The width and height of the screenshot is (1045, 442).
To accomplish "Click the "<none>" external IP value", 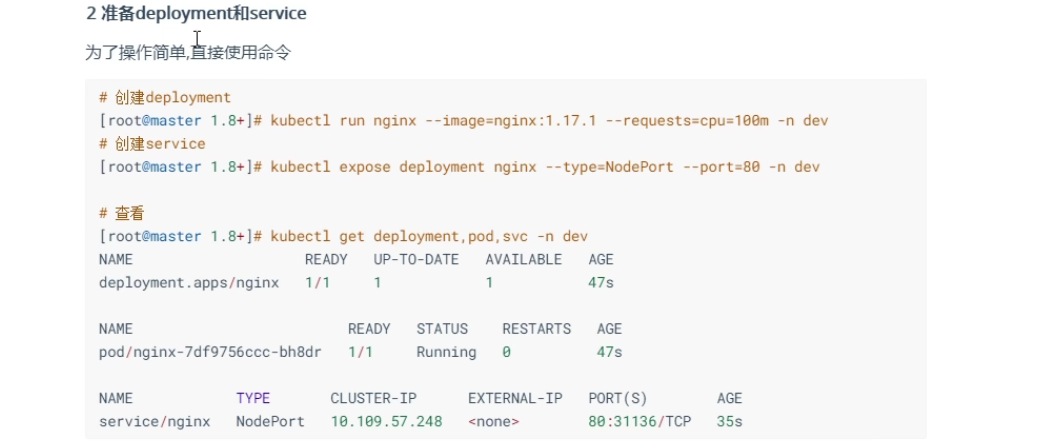I will click(493, 421).
